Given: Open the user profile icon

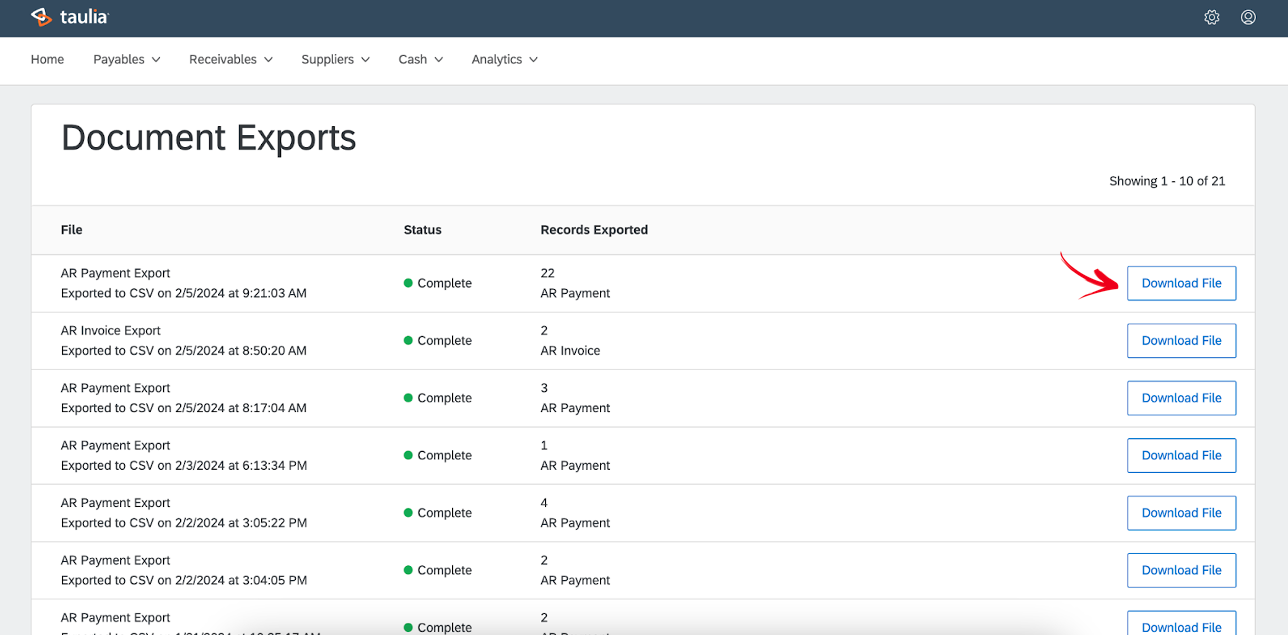Looking at the screenshot, I should click(x=1248, y=17).
